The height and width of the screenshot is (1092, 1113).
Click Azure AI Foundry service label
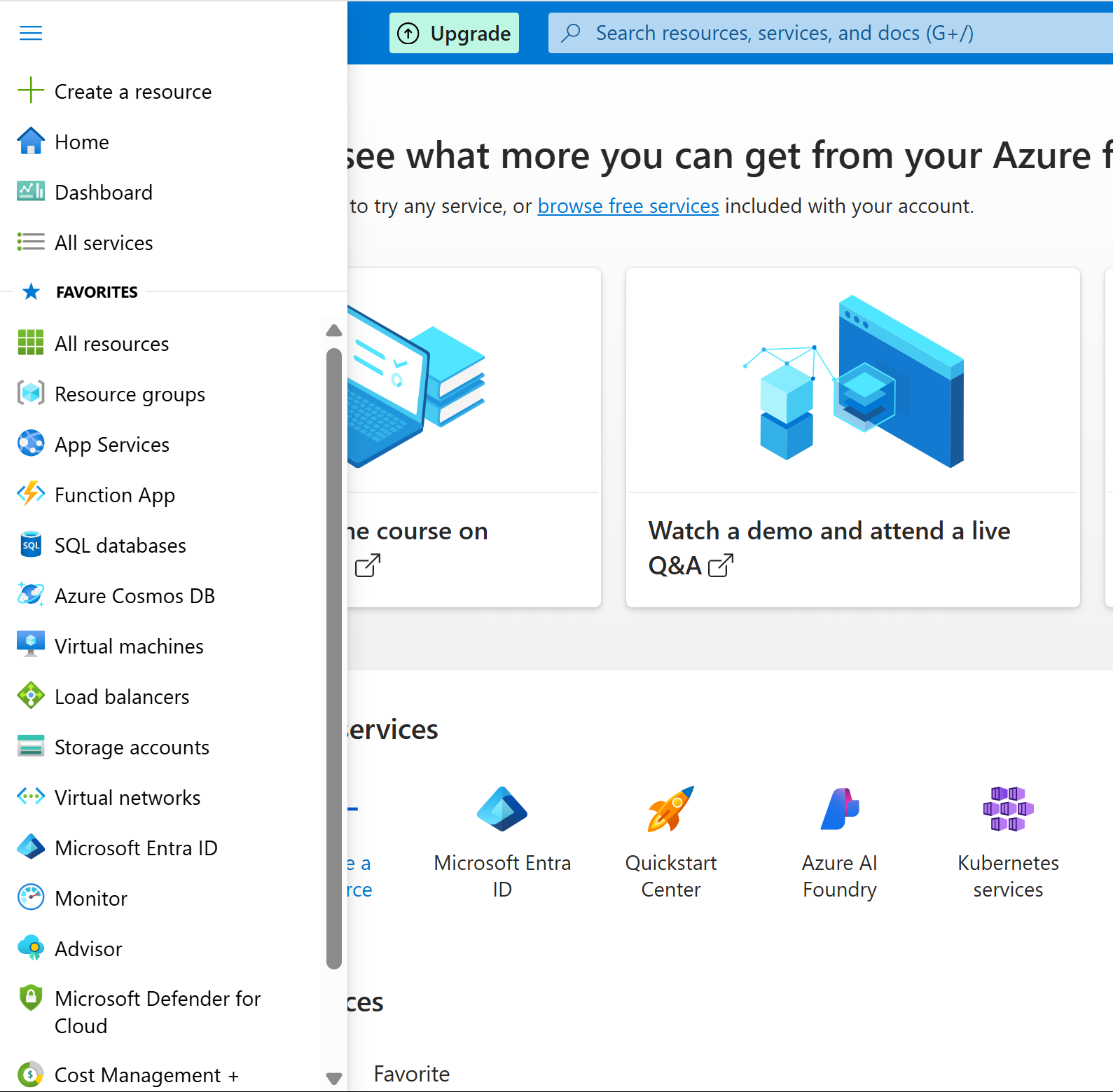coord(839,876)
